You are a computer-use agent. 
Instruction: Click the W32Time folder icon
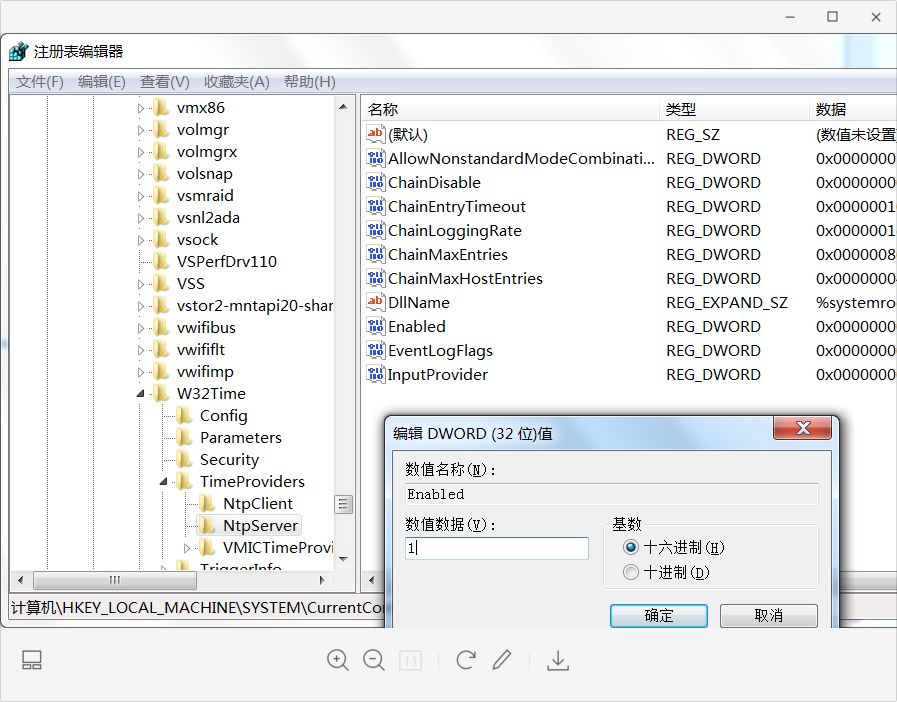pos(162,394)
